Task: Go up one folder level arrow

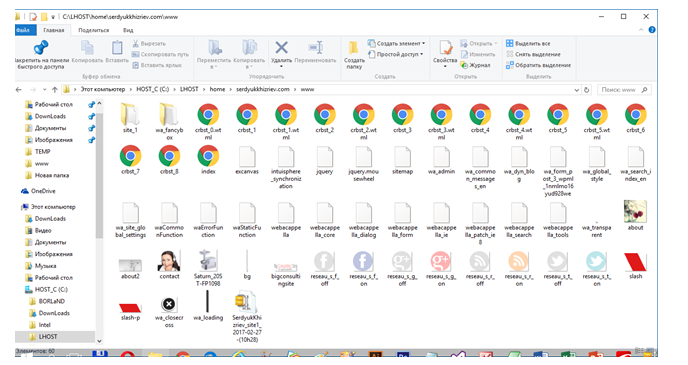Action: tap(54, 89)
